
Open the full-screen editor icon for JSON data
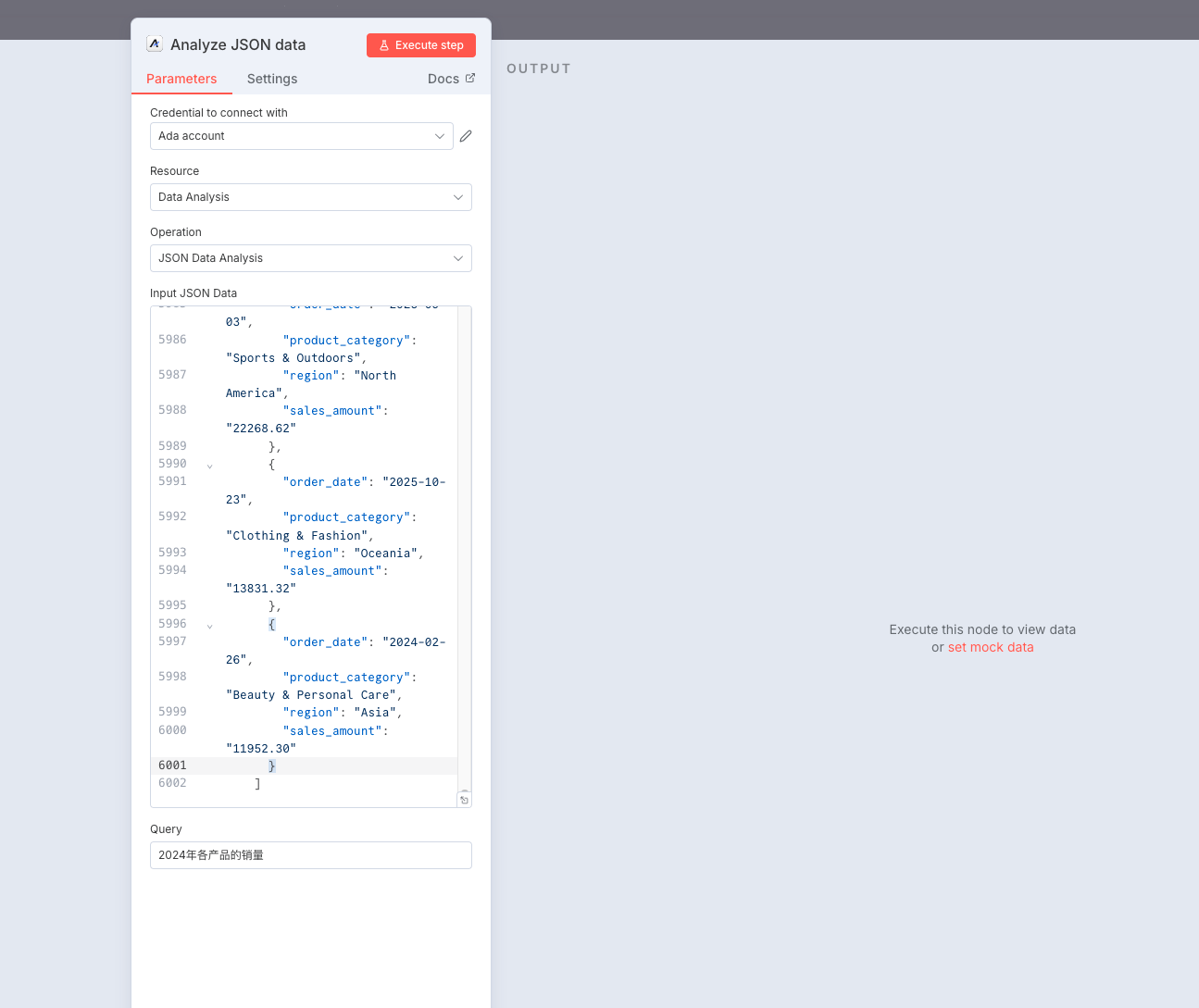click(x=464, y=800)
